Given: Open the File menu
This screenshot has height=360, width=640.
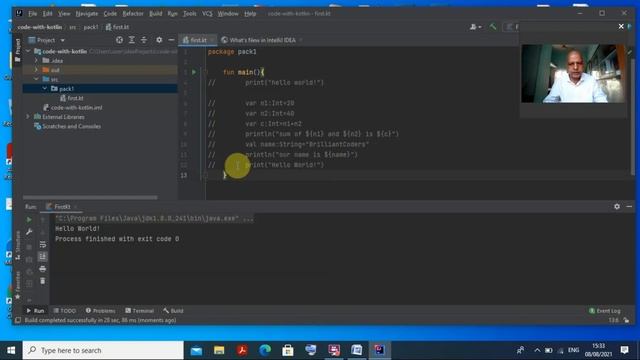Looking at the screenshot, I should tap(33, 13).
